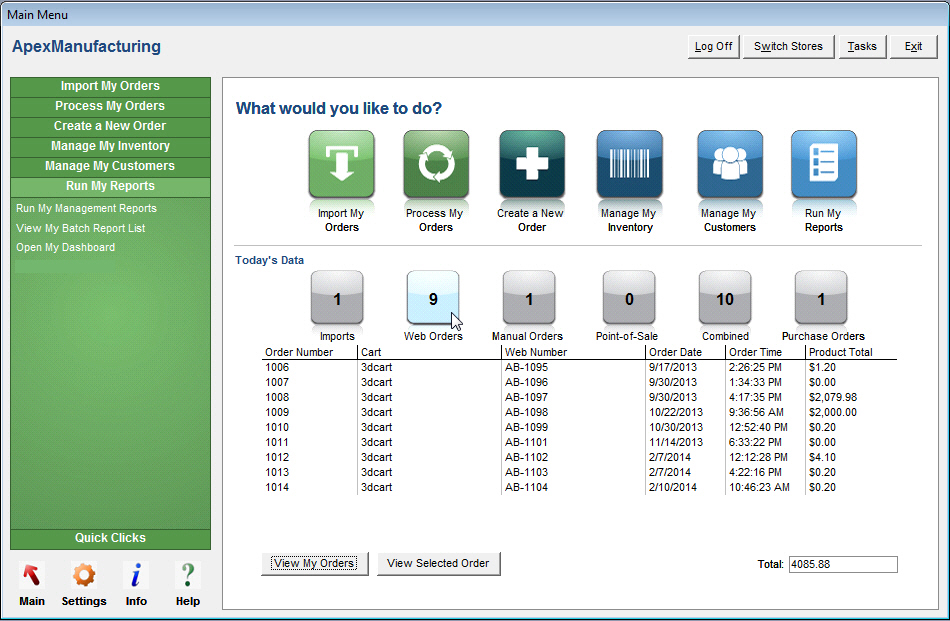Select the Create a New Order icon
This screenshot has height=621, width=950.
531,165
